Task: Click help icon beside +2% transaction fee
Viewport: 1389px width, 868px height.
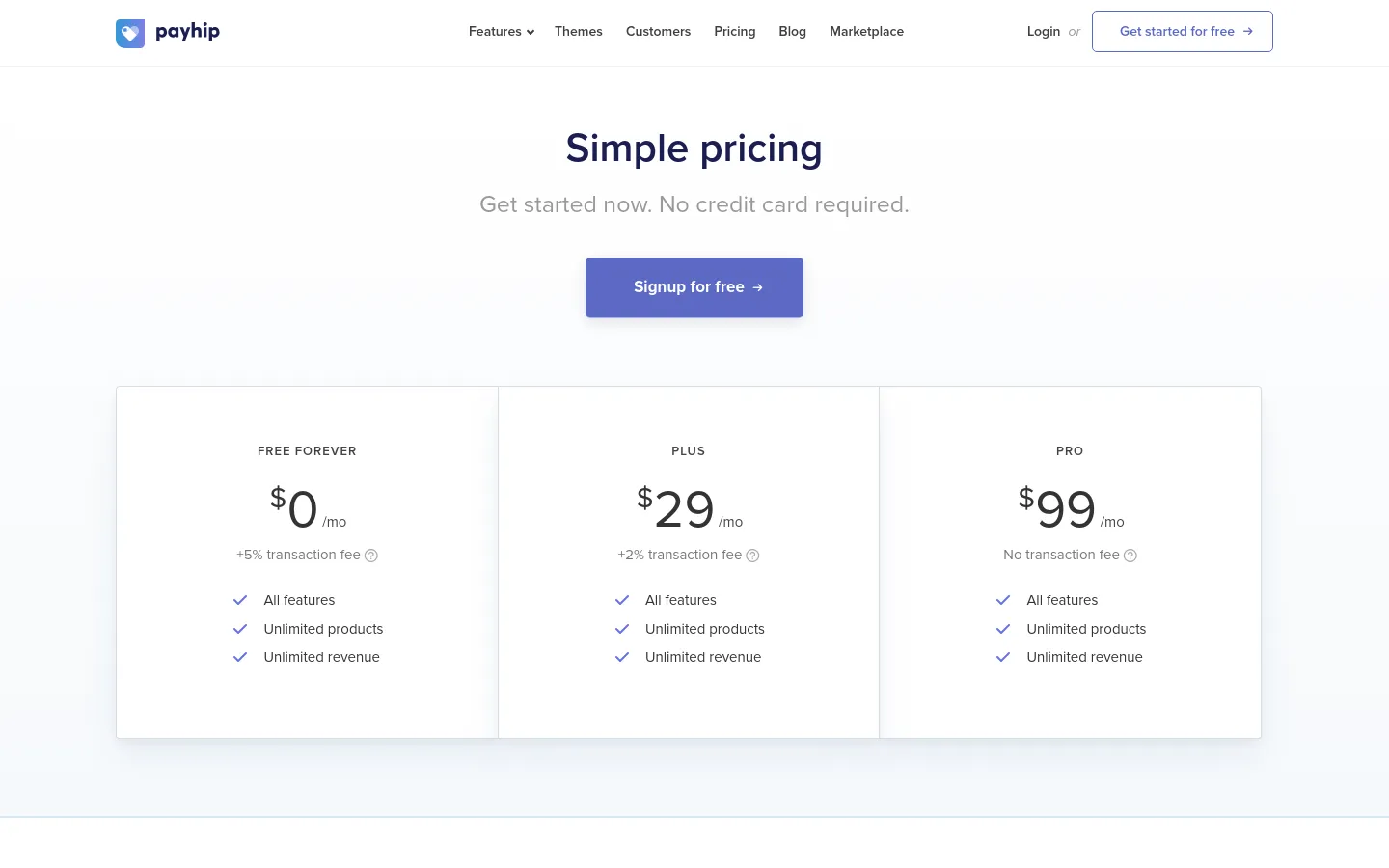Action: tap(753, 556)
